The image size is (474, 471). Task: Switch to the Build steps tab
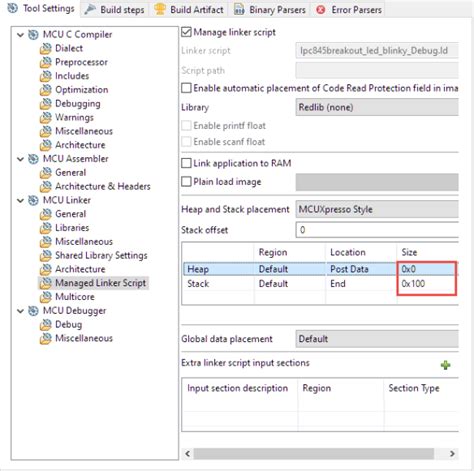[114, 9]
